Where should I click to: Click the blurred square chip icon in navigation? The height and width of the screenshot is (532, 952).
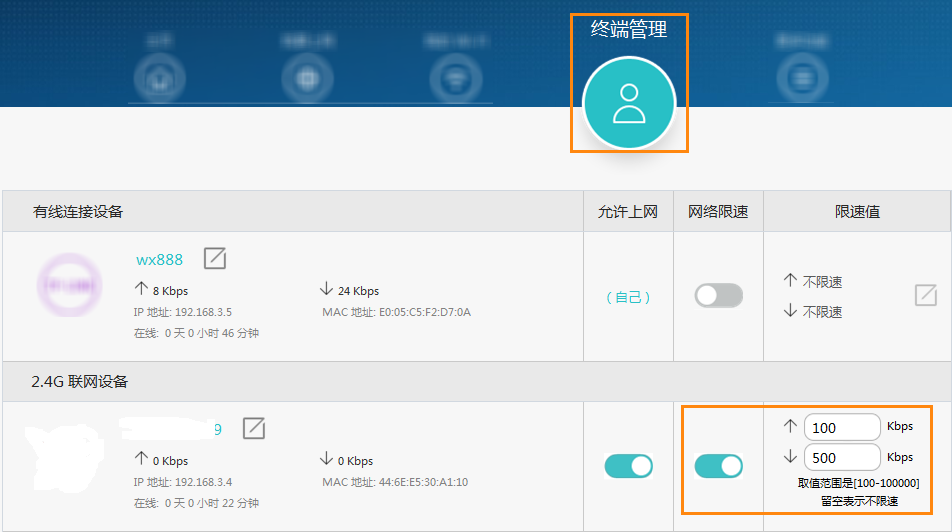click(x=305, y=76)
